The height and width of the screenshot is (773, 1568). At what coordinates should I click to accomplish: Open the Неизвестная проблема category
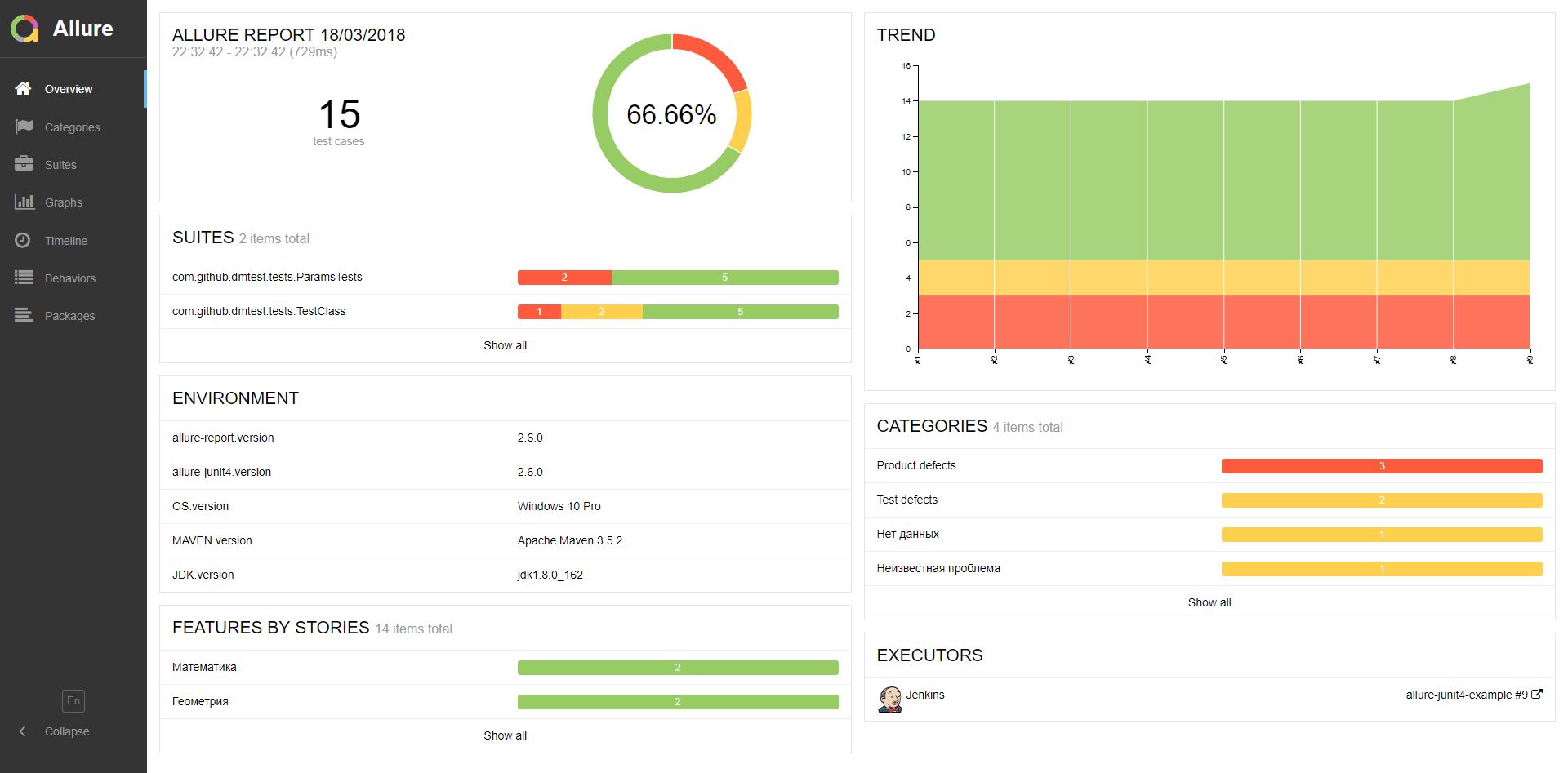click(x=1209, y=569)
